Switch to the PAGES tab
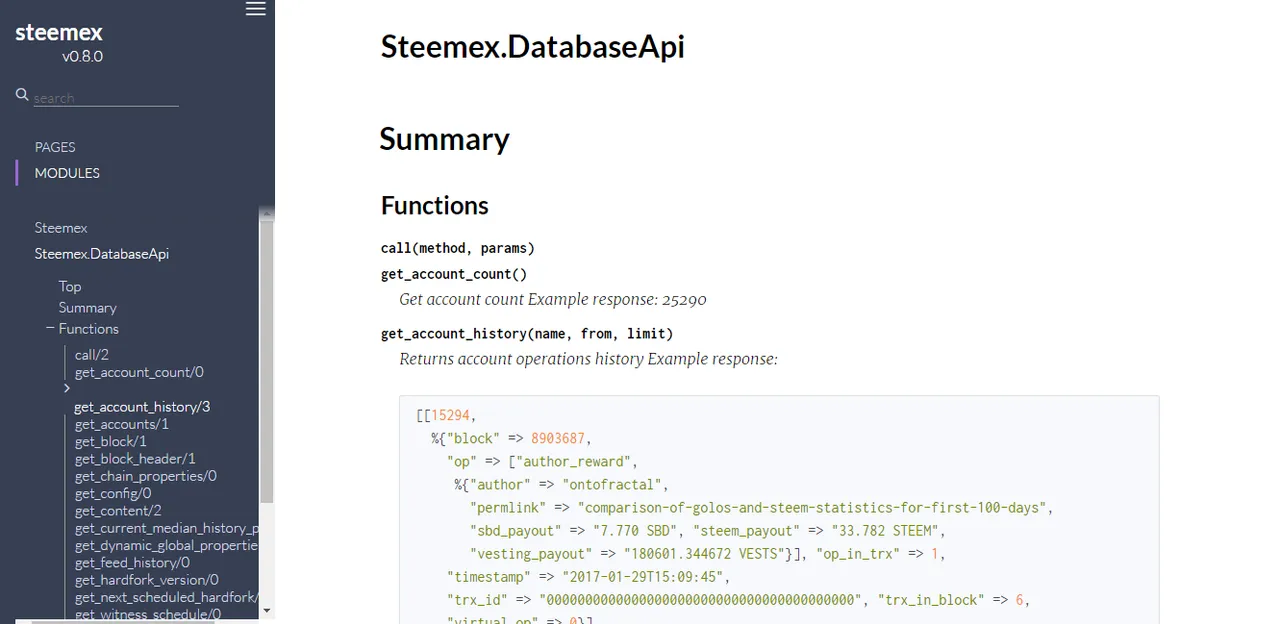 coord(55,147)
